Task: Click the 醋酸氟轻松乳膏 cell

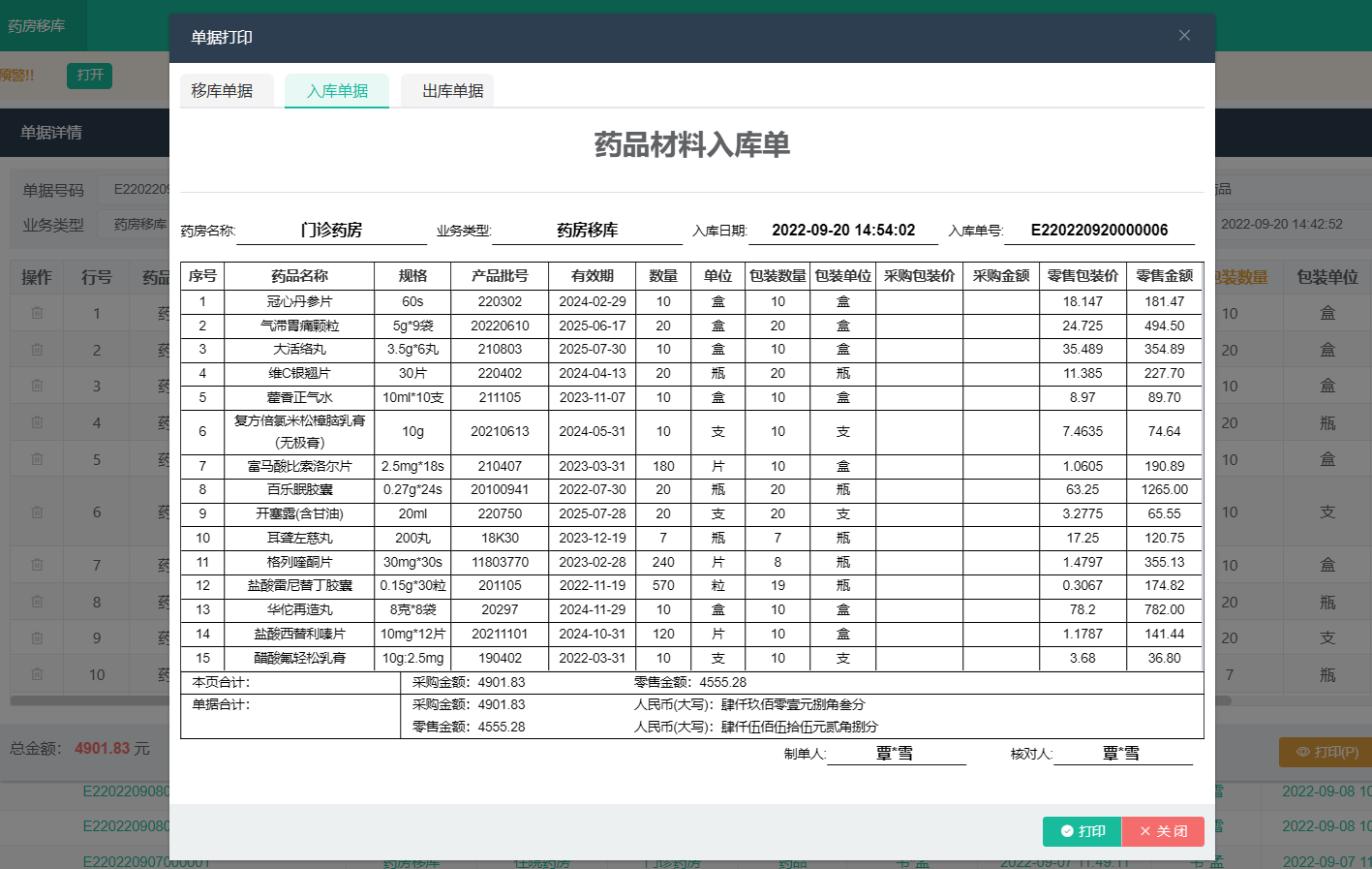Action: pyautogui.click(x=299, y=659)
